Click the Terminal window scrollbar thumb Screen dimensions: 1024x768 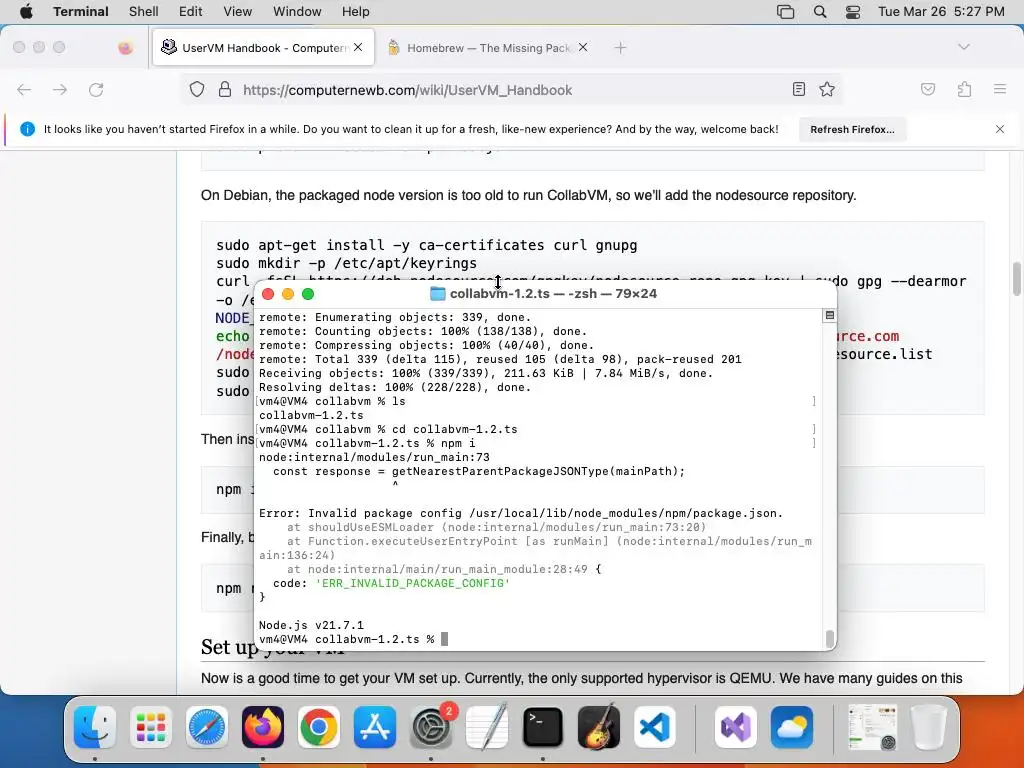point(830,638)
